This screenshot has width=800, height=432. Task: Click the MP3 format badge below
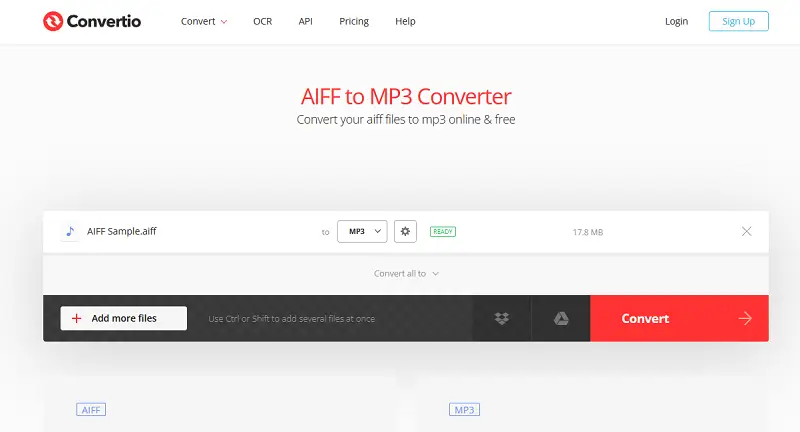[x=464, y=410]
